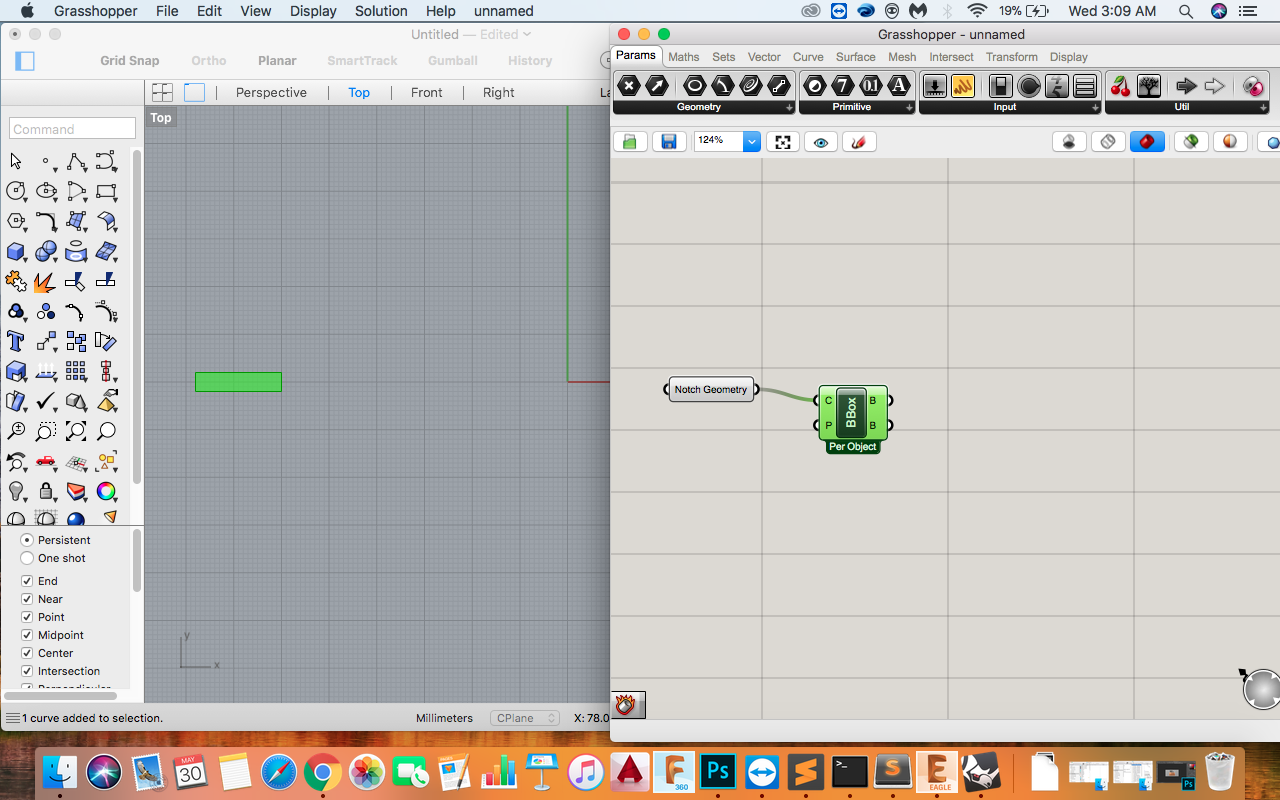Open the Transform tab
Image resolution: width=1280 pixels, height=800 pixels.
[1012, 57]
